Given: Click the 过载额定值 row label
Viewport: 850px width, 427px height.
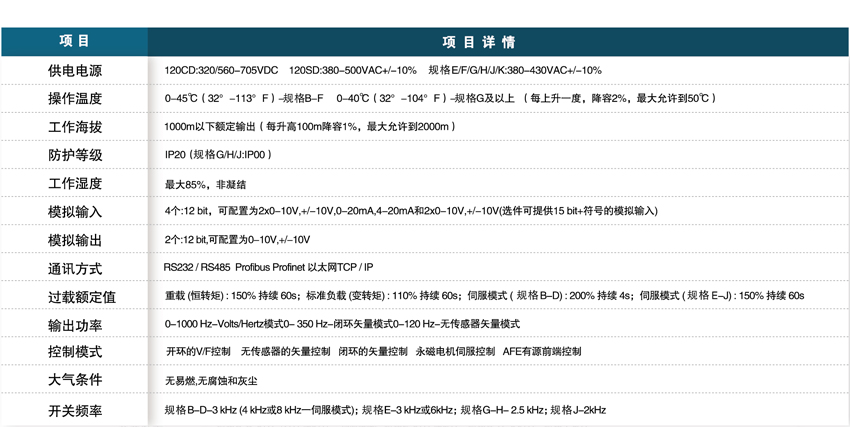Looking at the screenshot, I should point(82,297).
